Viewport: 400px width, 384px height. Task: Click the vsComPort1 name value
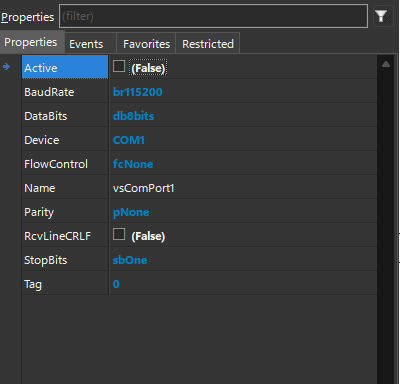point(144,188)
